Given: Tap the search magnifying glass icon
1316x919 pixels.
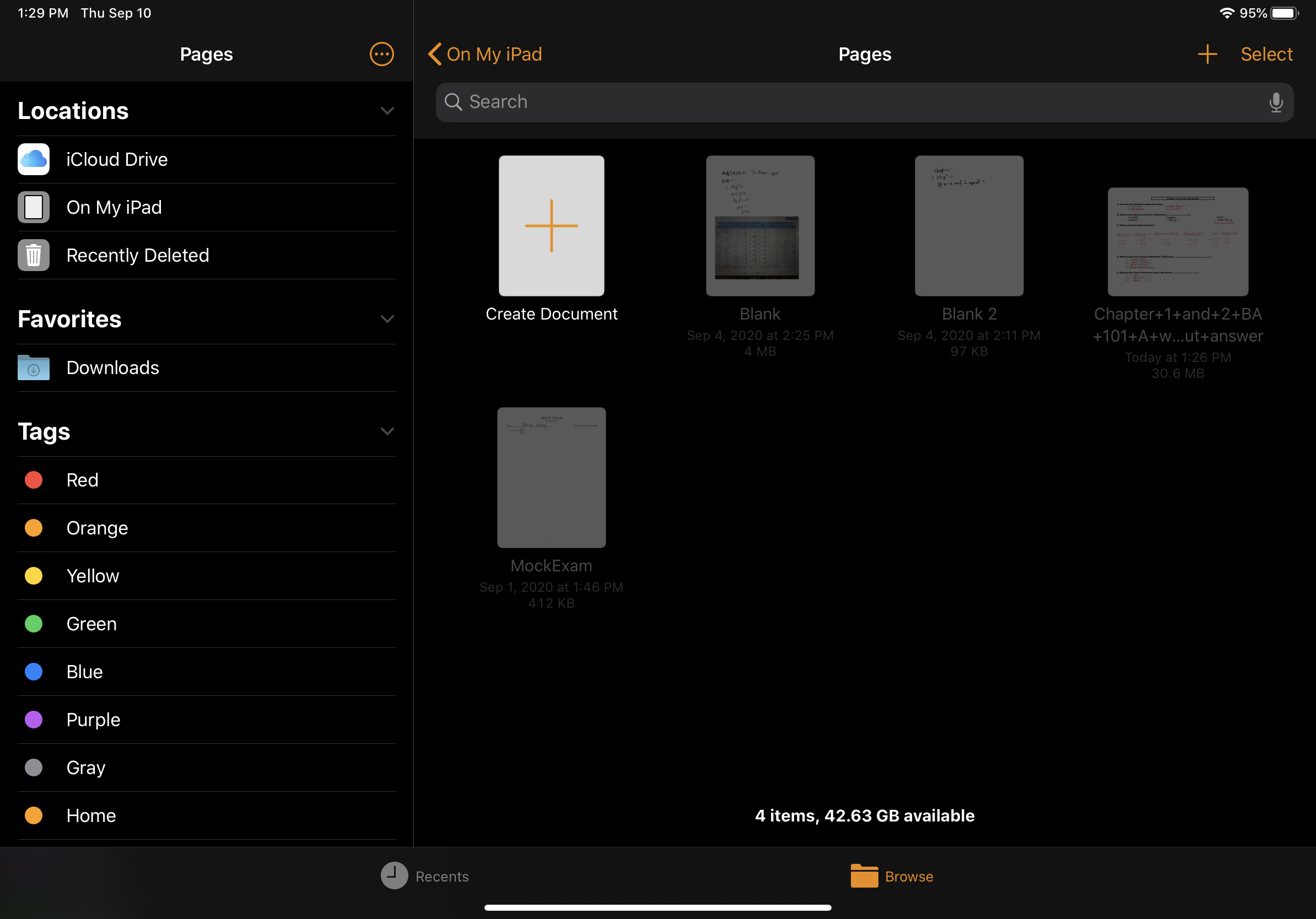Looking at the screenshot, I should tap(454, 102).
